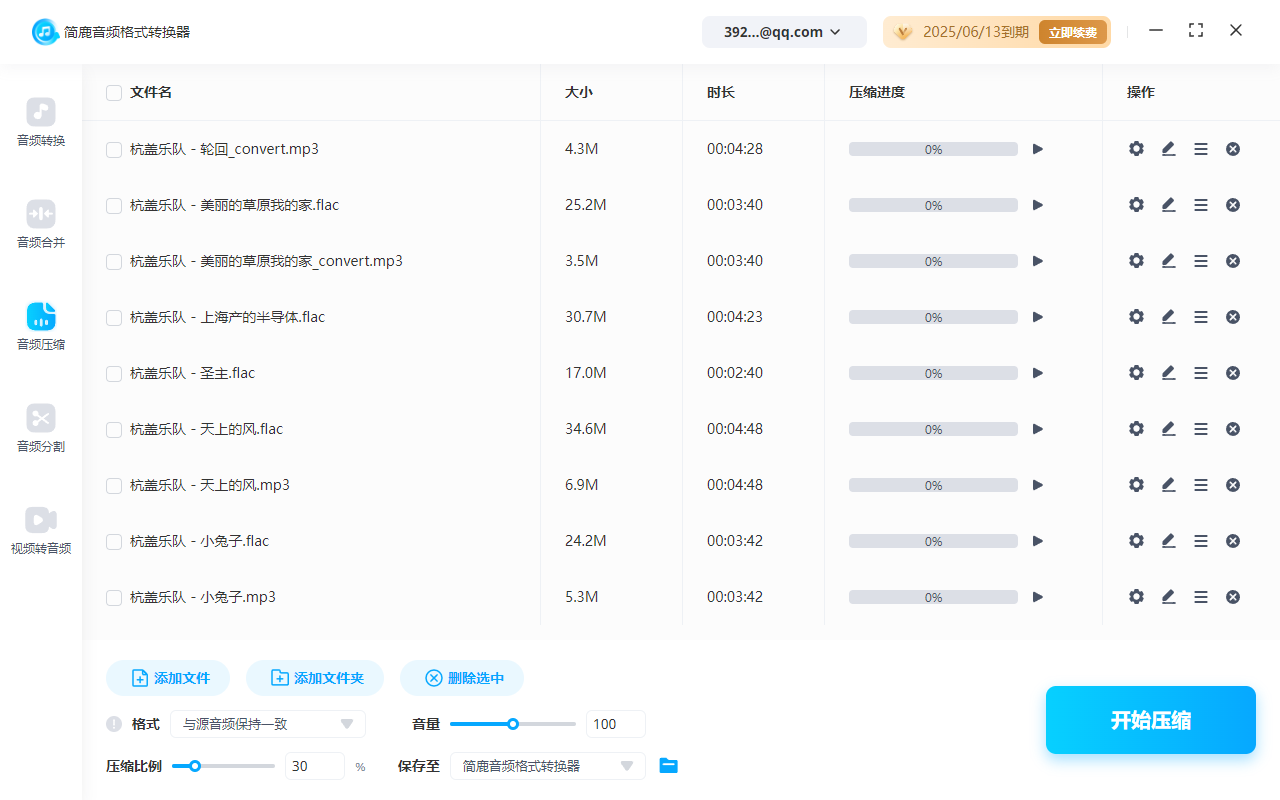Toggle the select-all 文件名 checkbox
The width and height of the screenshot is (1280, 800).
(114, 93)
